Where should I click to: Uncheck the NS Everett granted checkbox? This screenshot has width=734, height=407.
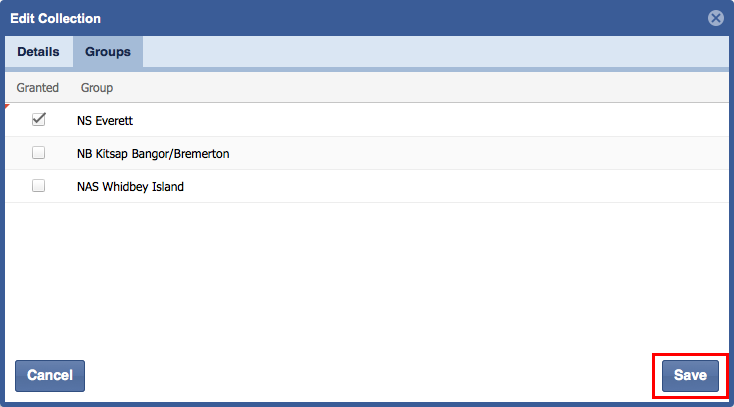tap(39, 120)
